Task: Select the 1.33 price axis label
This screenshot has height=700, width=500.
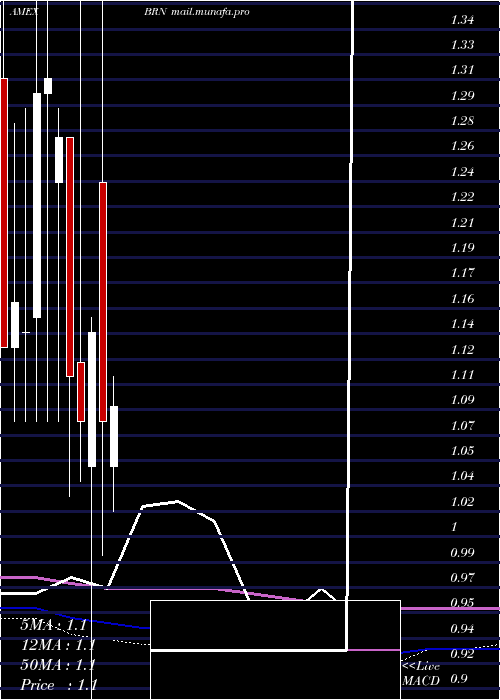Action: 462,45
